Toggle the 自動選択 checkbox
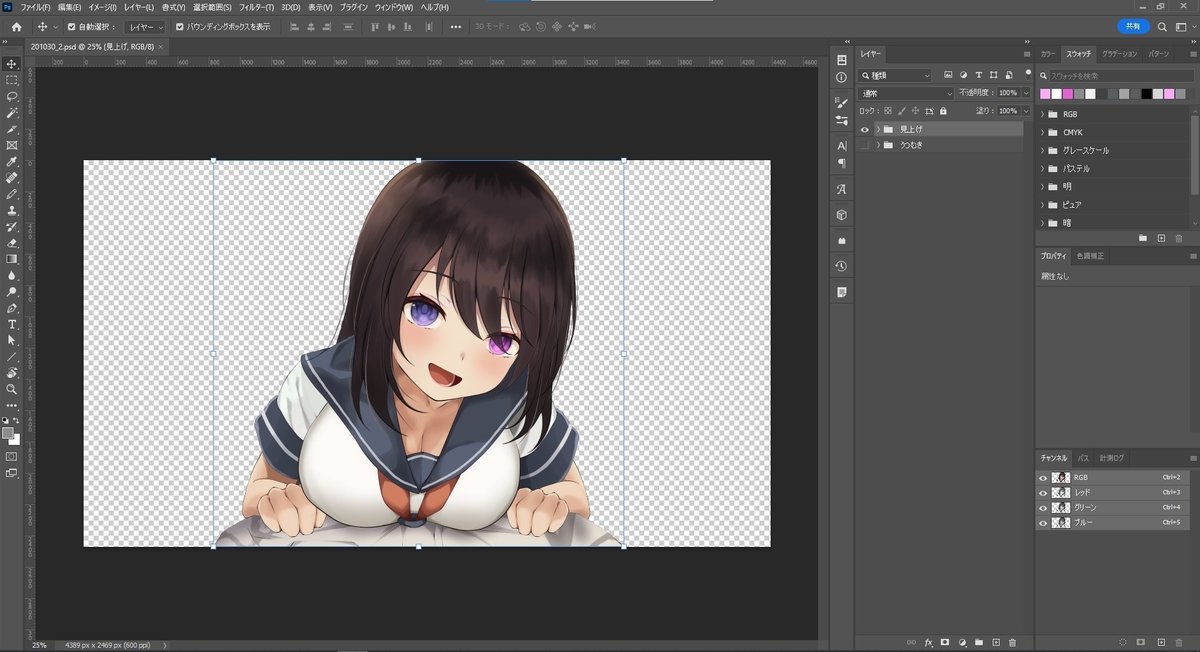Screen dimensions: 1200x652 coord(70,27)
